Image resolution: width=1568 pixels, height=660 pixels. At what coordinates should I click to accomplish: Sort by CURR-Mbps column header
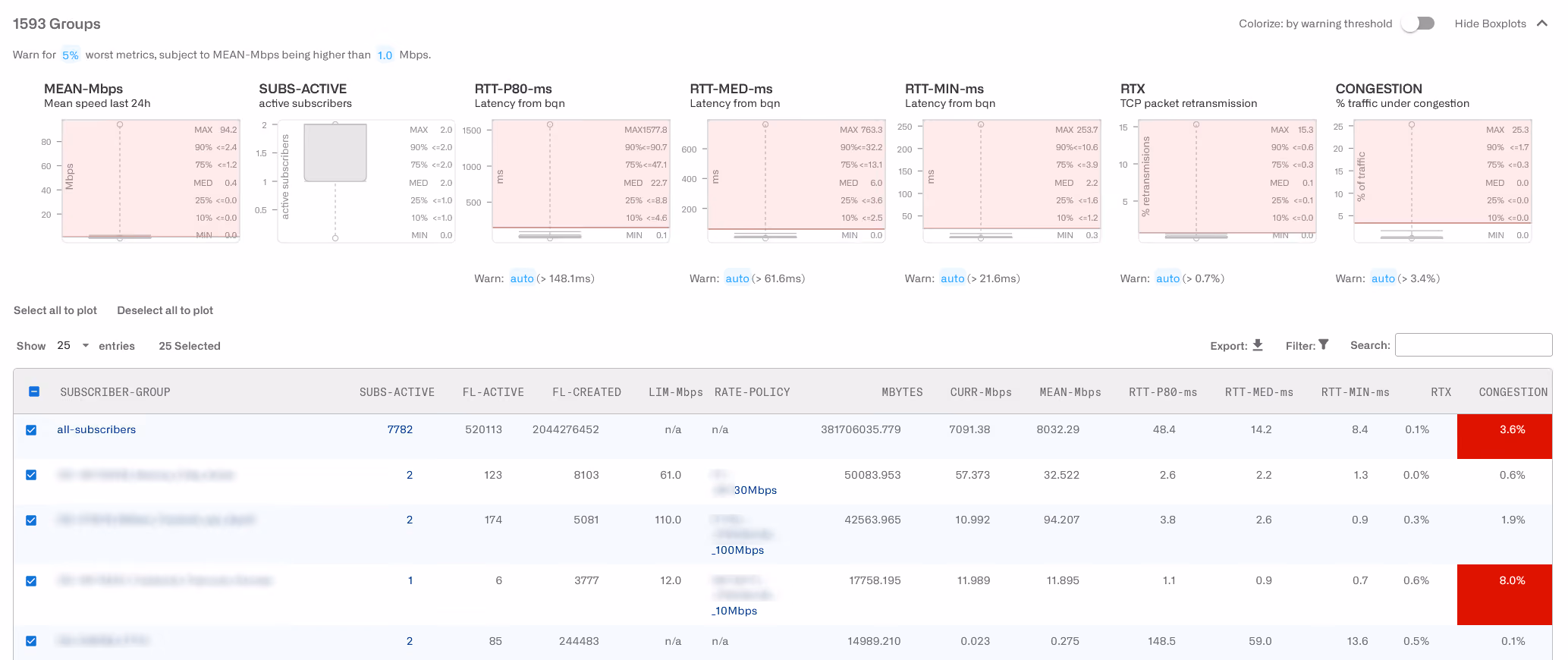click(981, 392)
